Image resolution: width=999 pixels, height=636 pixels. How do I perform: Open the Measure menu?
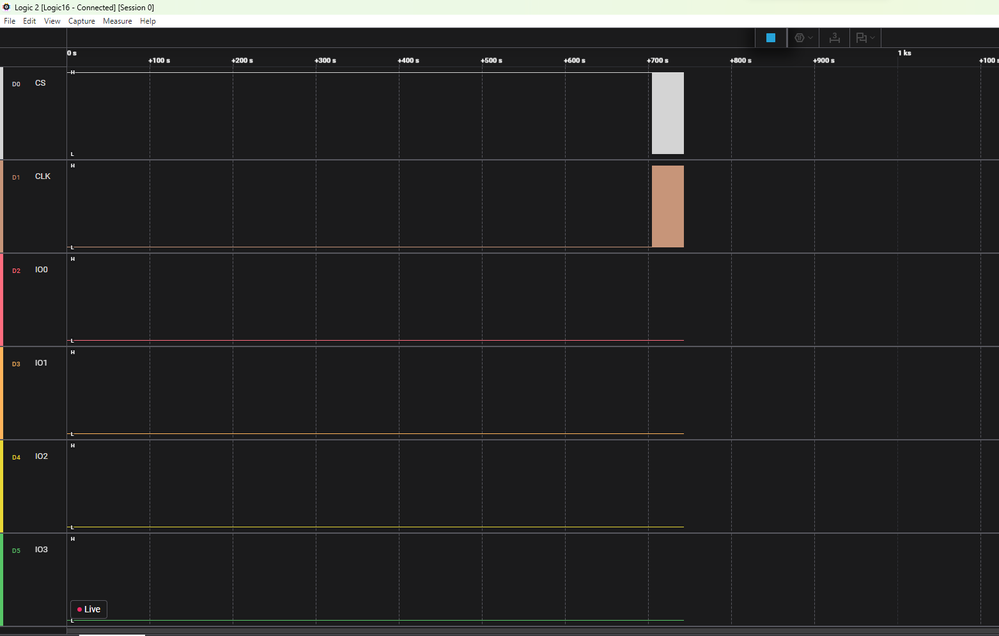pyautogui.click(x=117, y=21)
